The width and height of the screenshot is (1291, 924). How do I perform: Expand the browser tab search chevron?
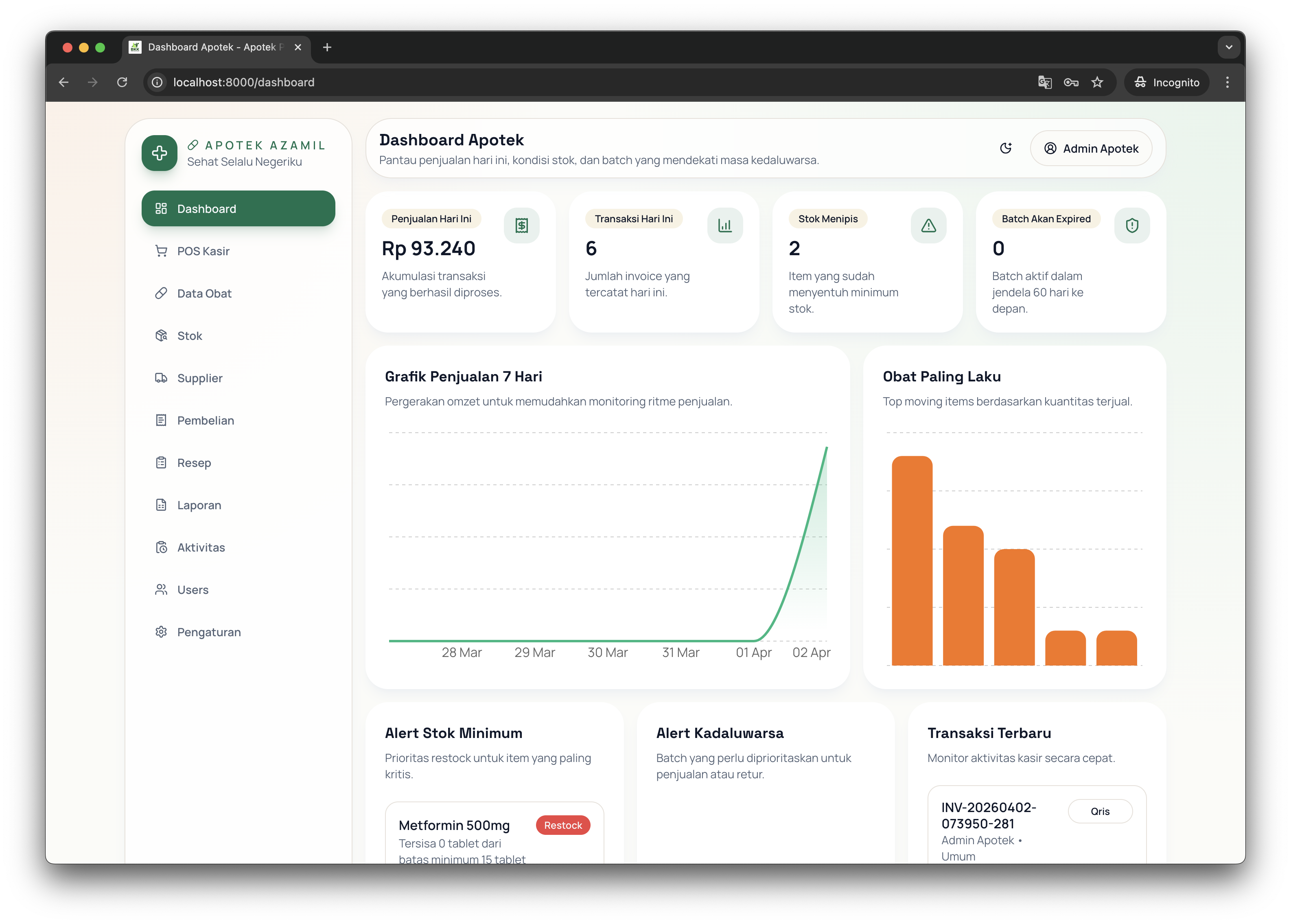[1228, 47]
